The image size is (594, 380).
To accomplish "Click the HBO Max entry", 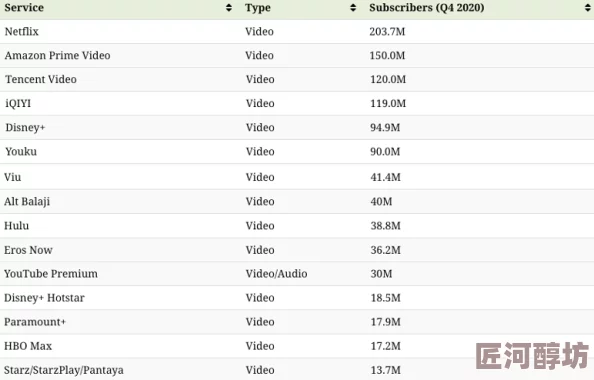I will pyautogui.click(x=28, y=346).
